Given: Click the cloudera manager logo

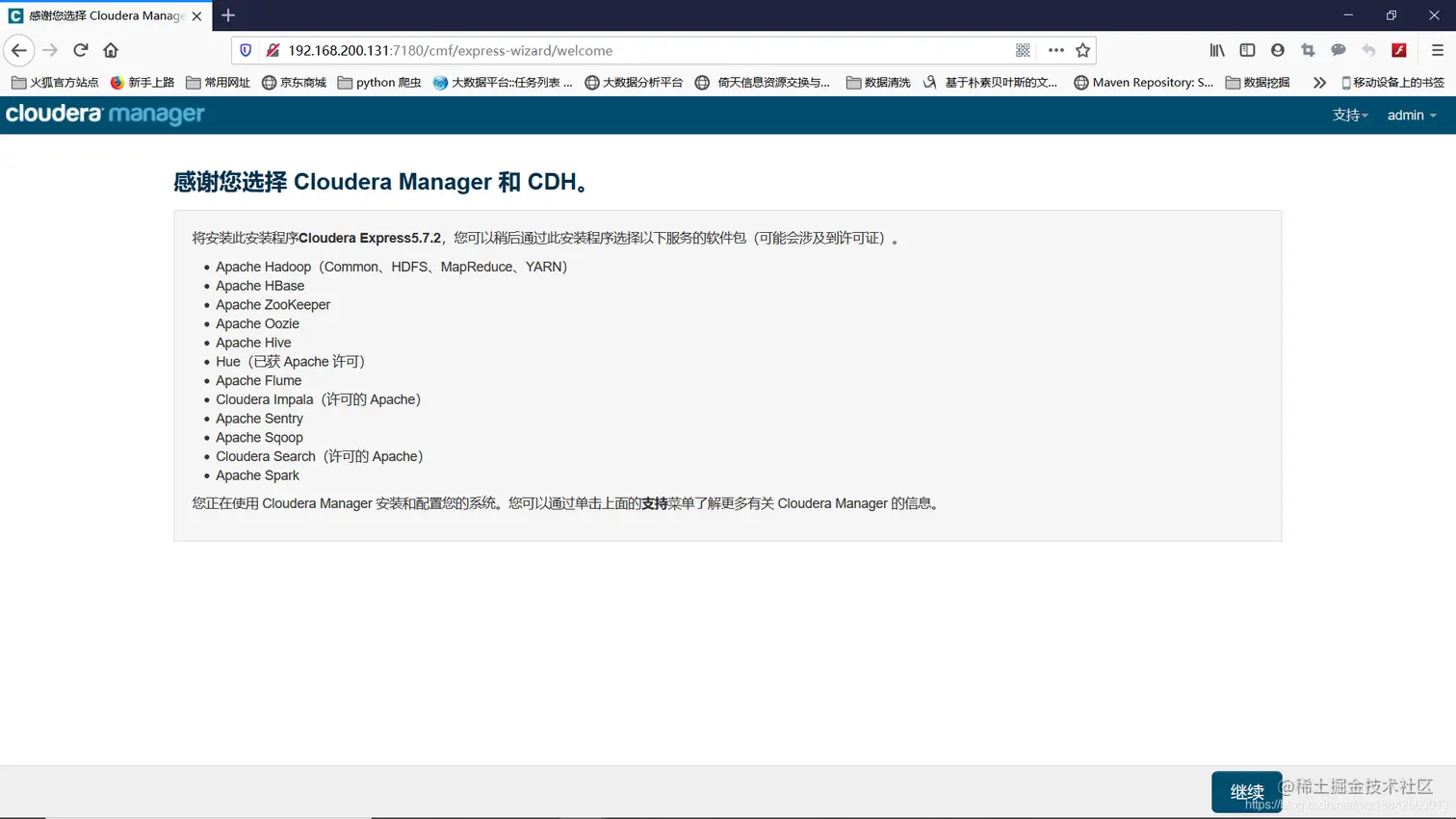Looking at the screenshot, I should click(x=105, y=115).
